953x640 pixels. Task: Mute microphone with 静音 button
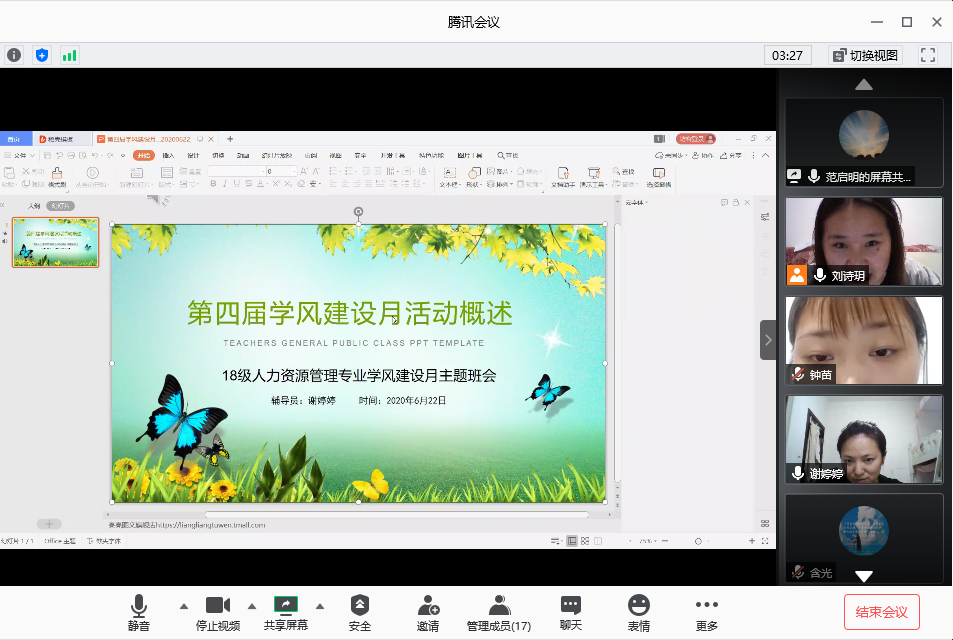pyautogui.click(x=138, y=612)
